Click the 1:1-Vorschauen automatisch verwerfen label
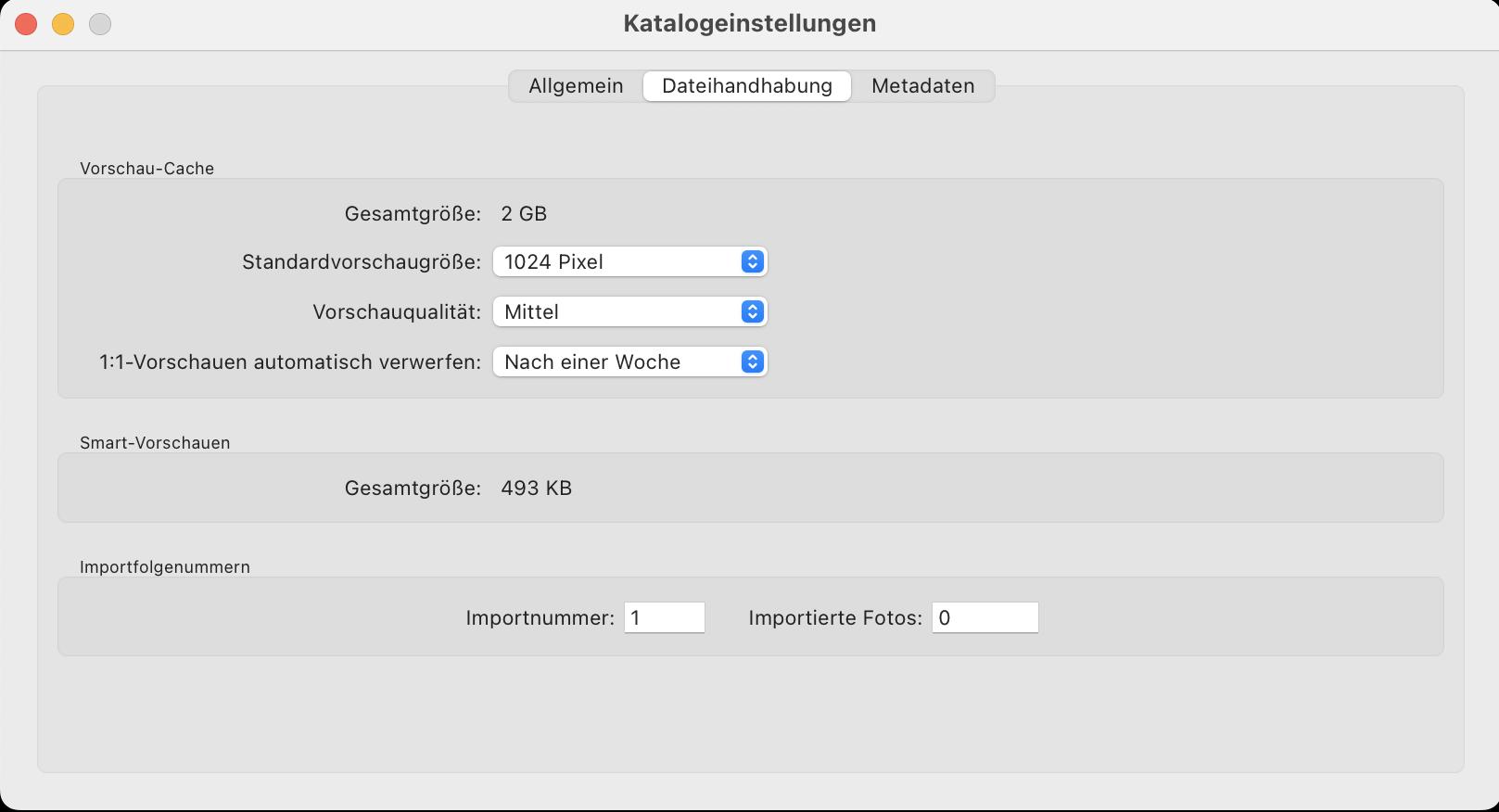The image size is (1499, 812). (290, 362)
